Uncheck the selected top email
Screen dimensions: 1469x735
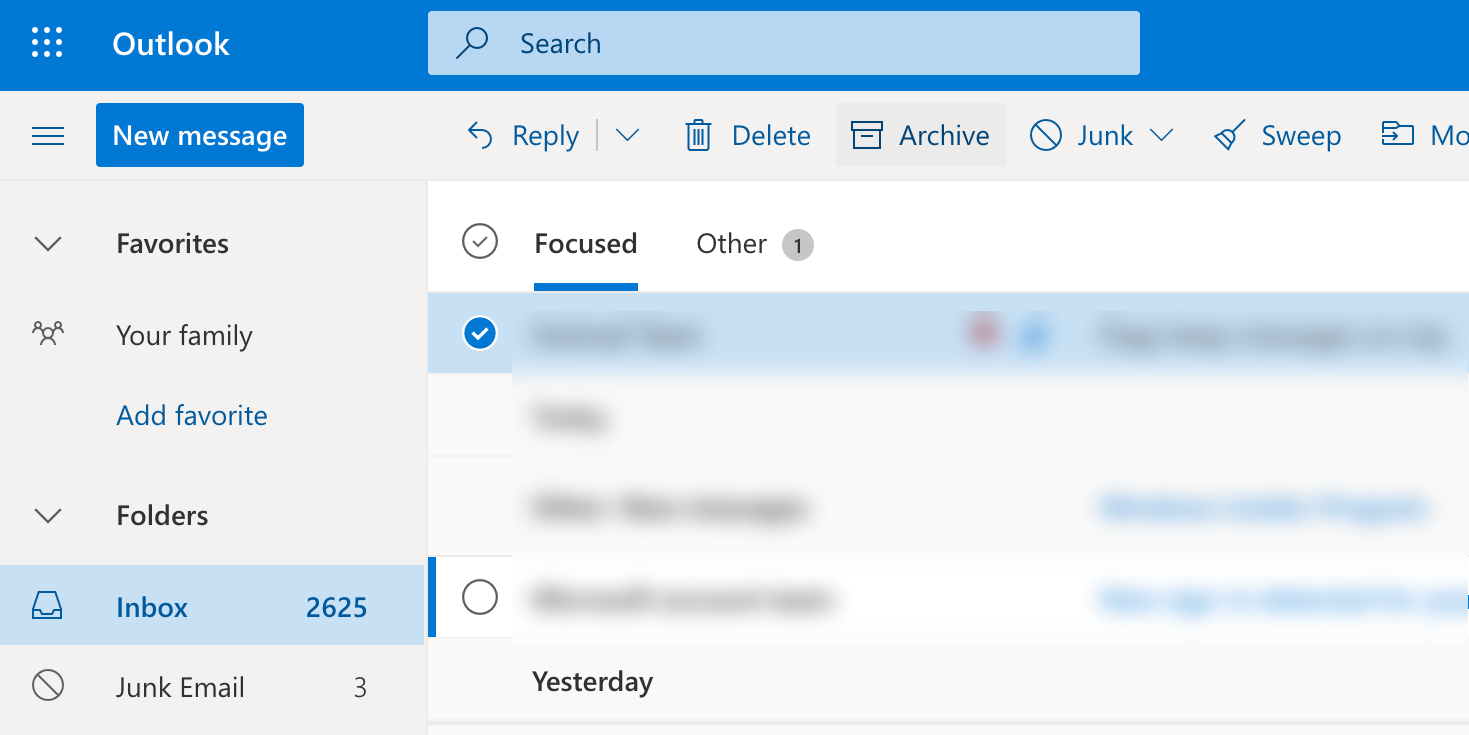[480, 333]
